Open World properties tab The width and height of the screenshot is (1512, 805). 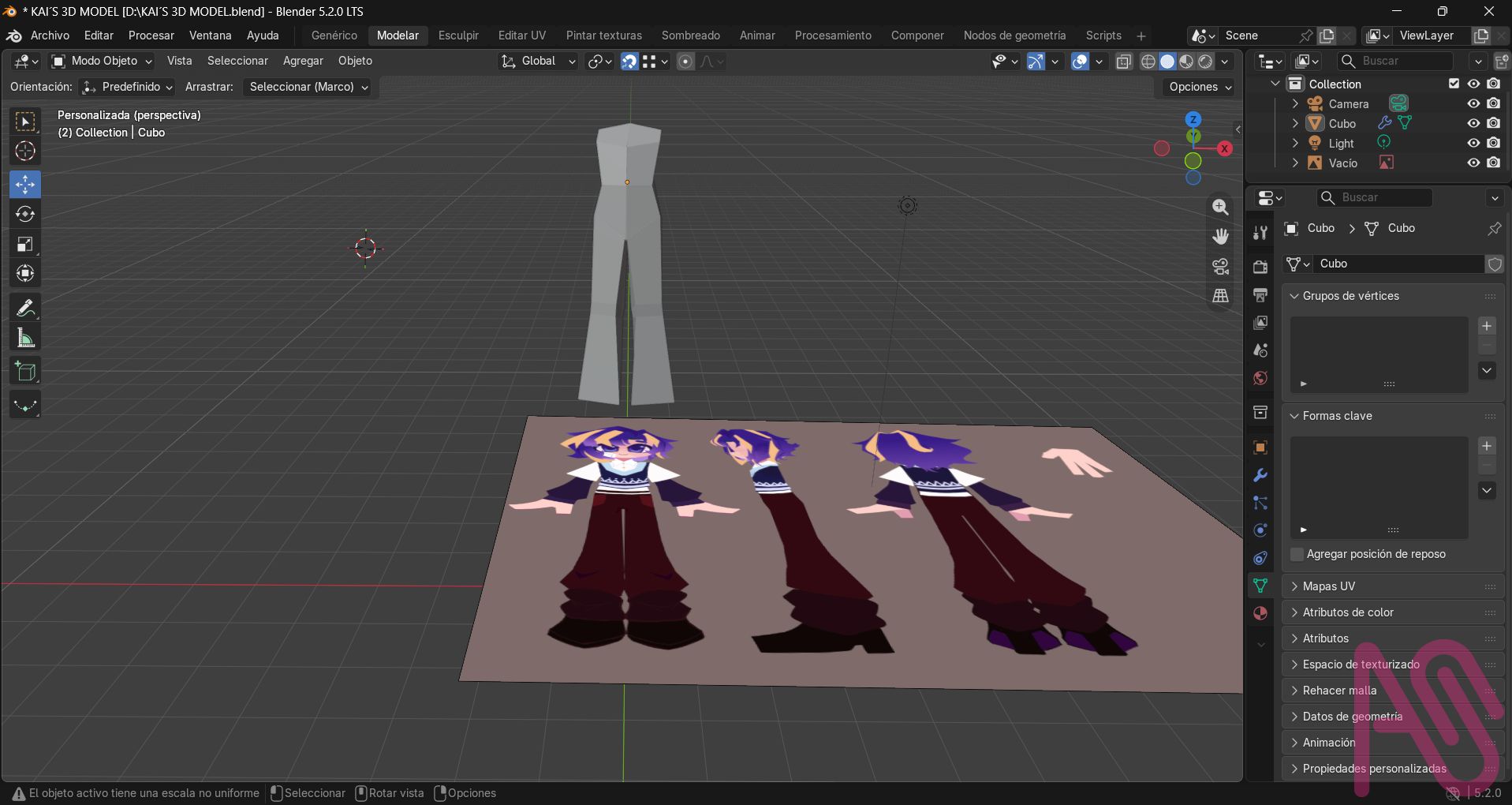pos(1260,378)
